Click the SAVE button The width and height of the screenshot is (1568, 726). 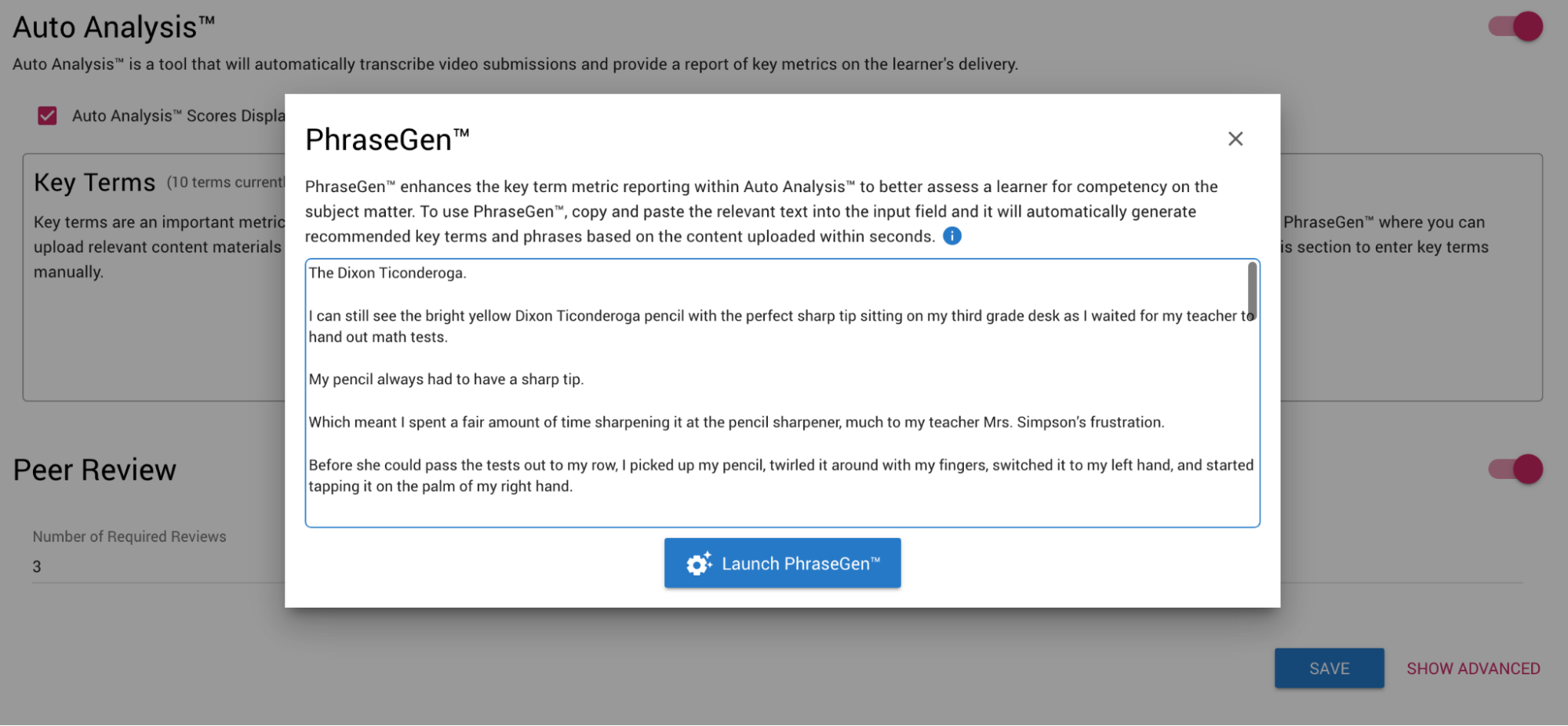click(x=1329, y=668)
